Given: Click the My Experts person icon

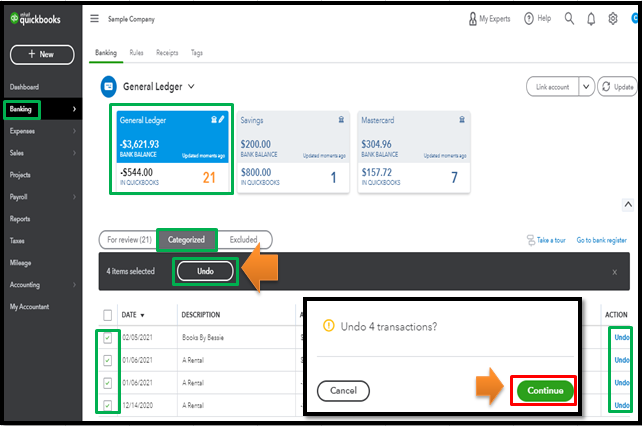Looking at the screenshot, I should pos(472,19).
